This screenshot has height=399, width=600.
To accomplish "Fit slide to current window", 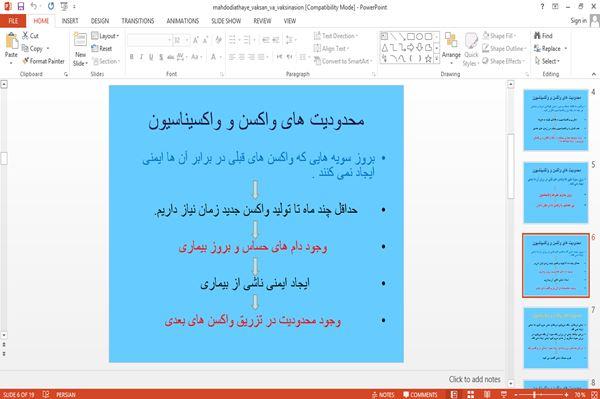I will pos(595,394).
